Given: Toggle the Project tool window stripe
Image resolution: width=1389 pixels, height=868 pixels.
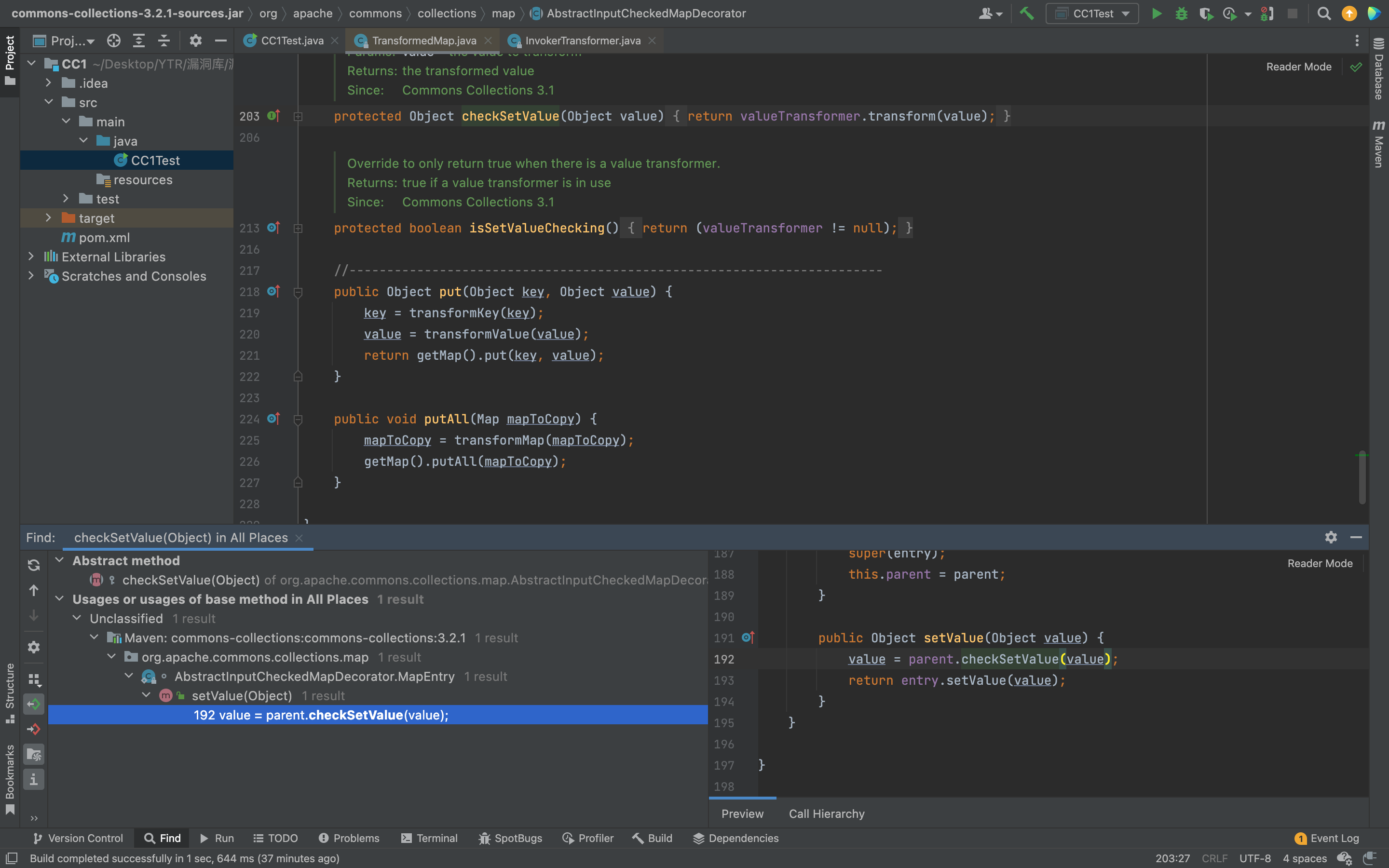Looking at the screenshot, I should click(x=10, y=60).
